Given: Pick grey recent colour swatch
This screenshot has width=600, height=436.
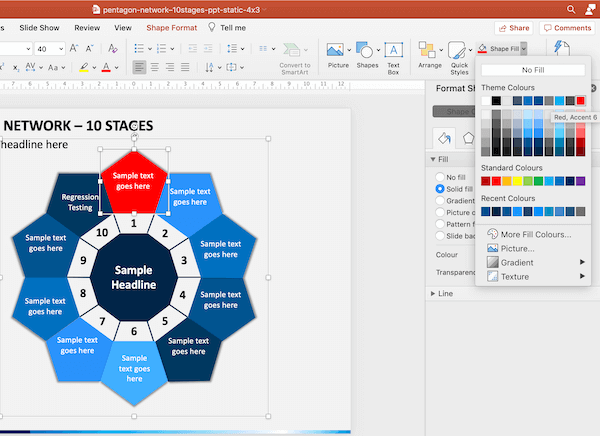Looking at the screenshot, I should (580, 211).
